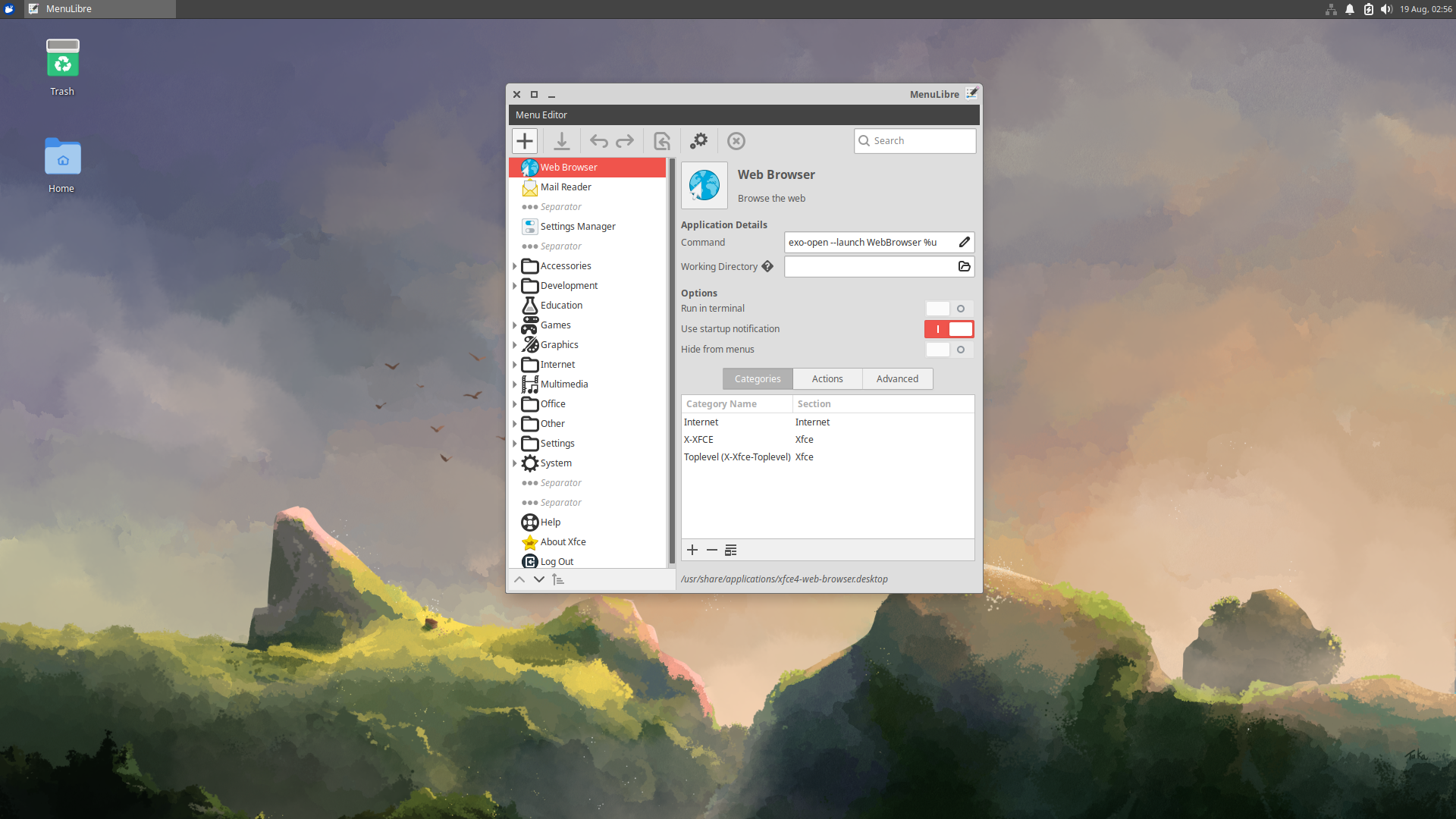Open the gear settings menu icon
1456x819 pixels.
[698, 140]
